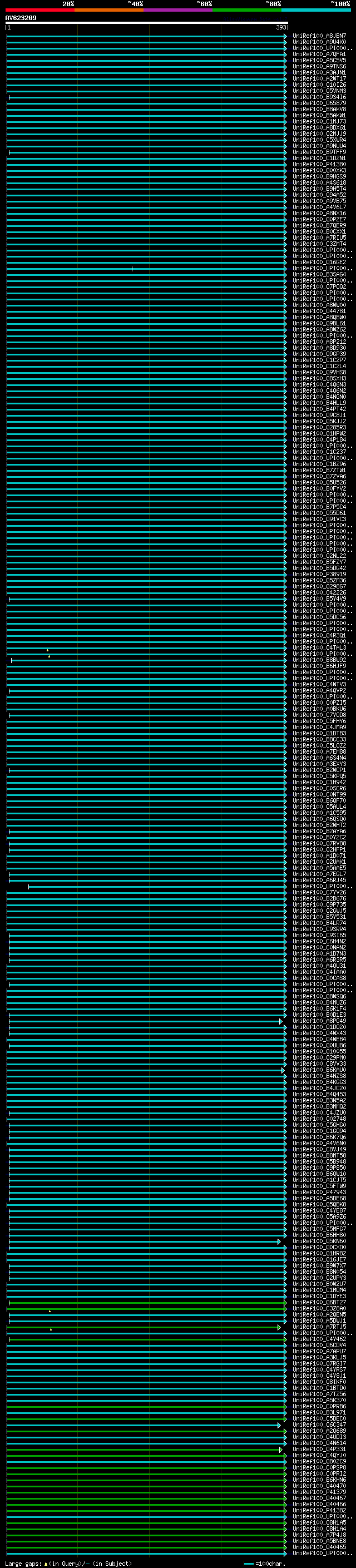
Task: Select label UniRef100_B2WCP1
Action: pos(319,770)
